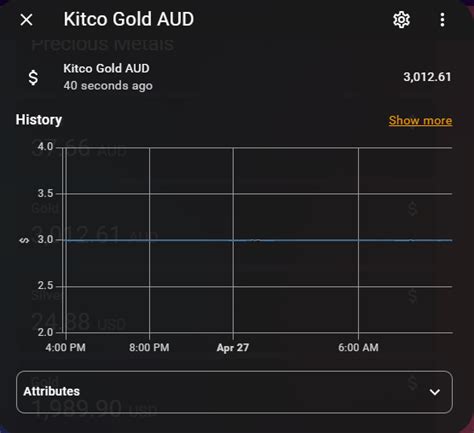Close the Kitco Gold AUD dialog
This screenshot has width=474, height=433.
(26, 20)
